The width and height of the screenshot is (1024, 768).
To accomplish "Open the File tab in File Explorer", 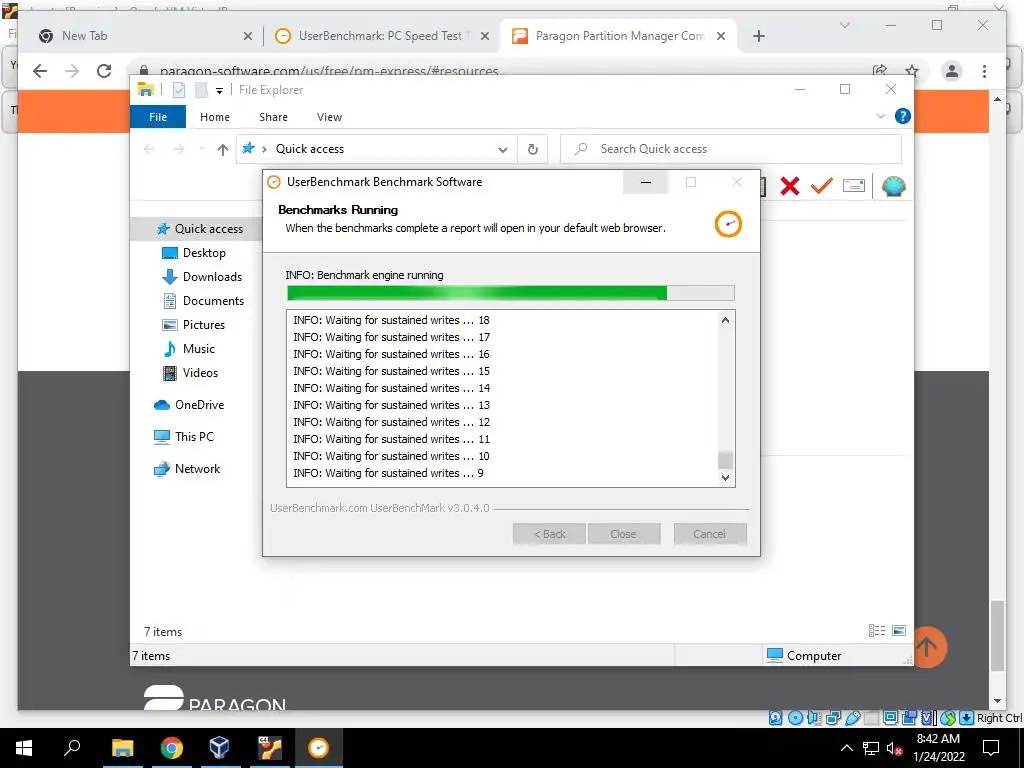I will point(158,117).
